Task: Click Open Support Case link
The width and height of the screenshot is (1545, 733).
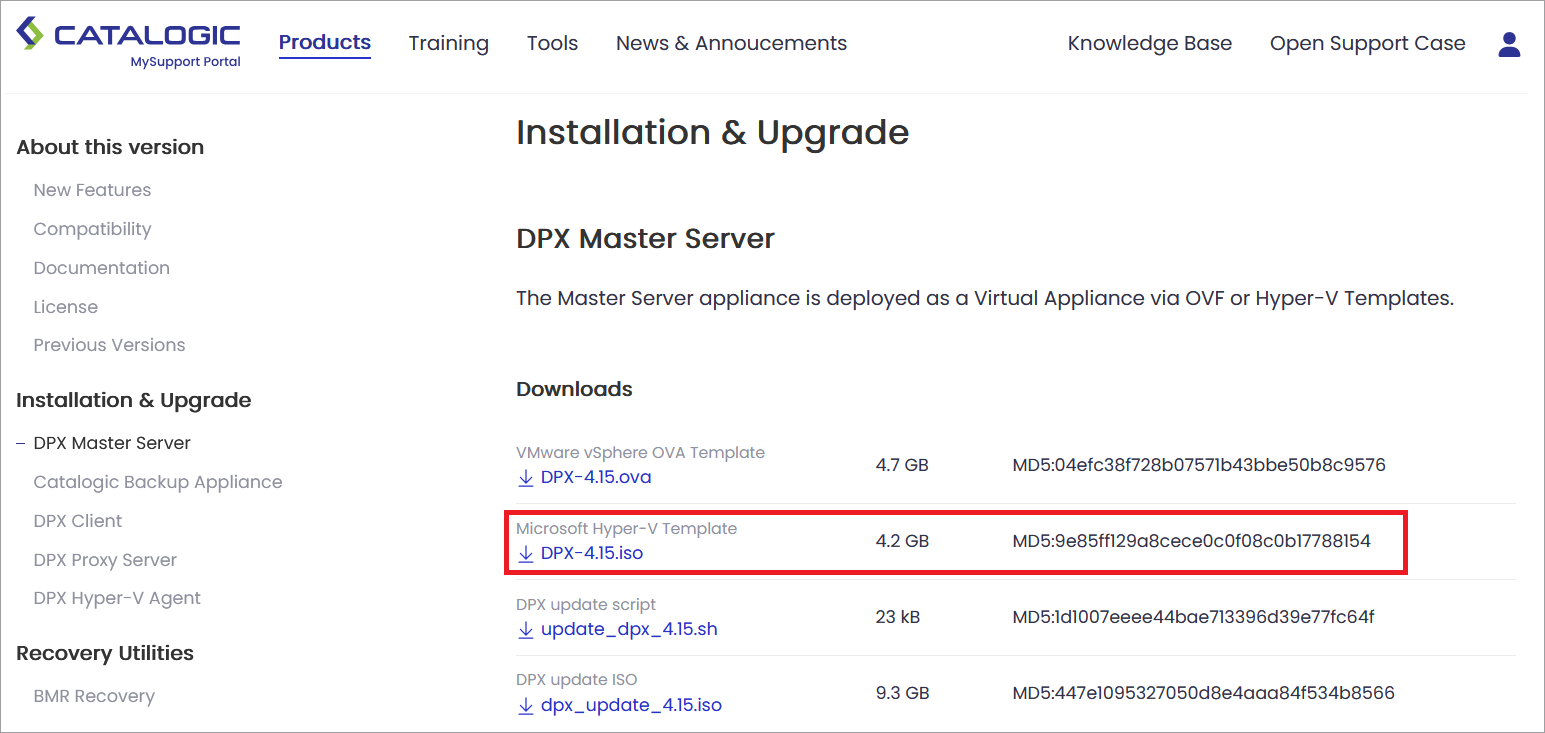Action: pyautogui.click(x=1367, y=44)
